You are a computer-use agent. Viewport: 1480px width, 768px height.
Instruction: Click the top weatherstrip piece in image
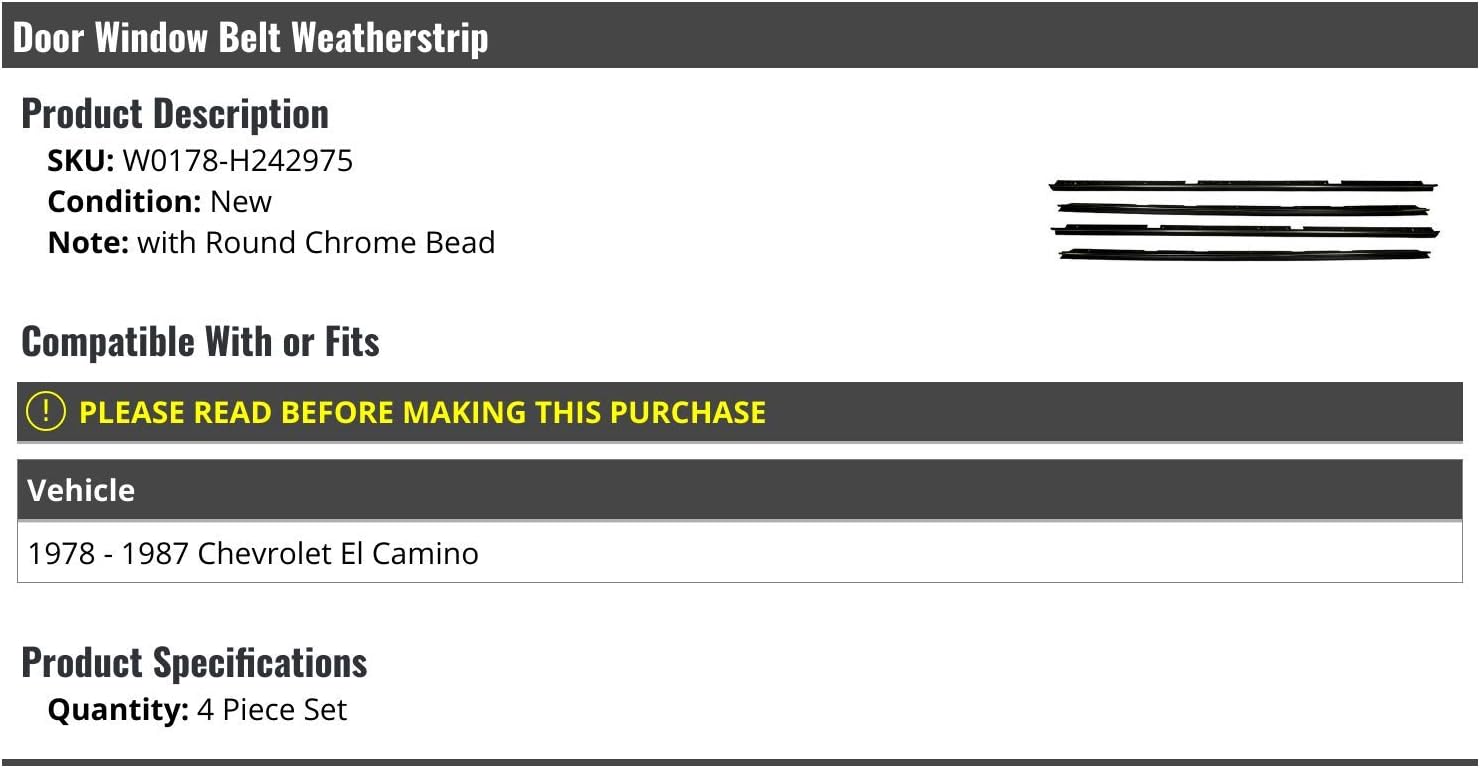[1243, 185]
